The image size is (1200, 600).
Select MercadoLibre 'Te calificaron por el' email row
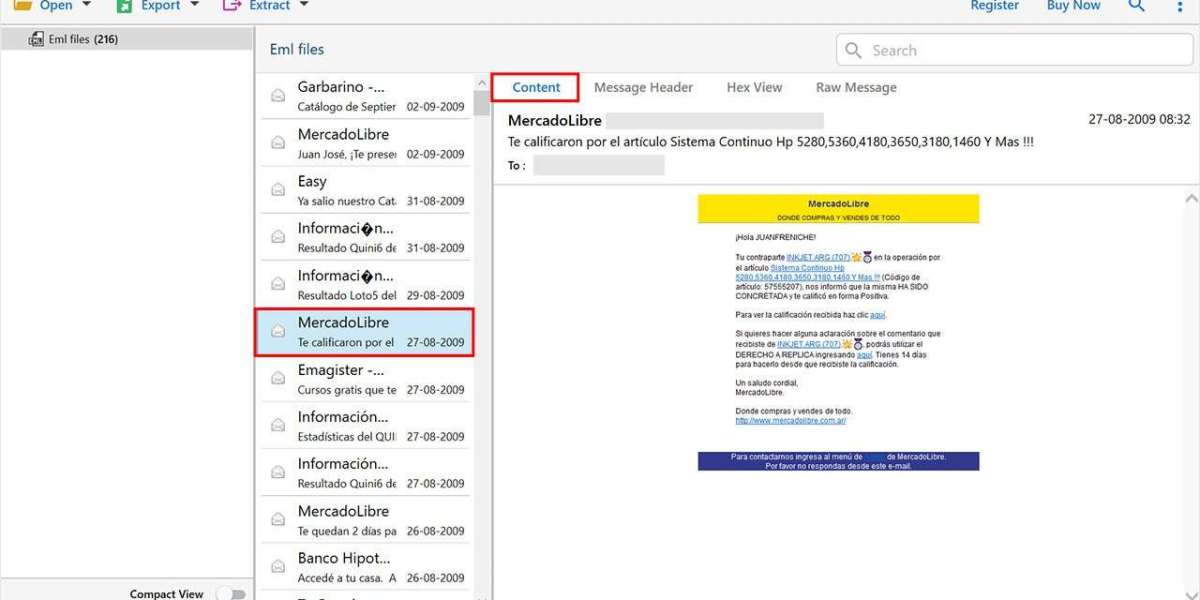pos(364,332)
